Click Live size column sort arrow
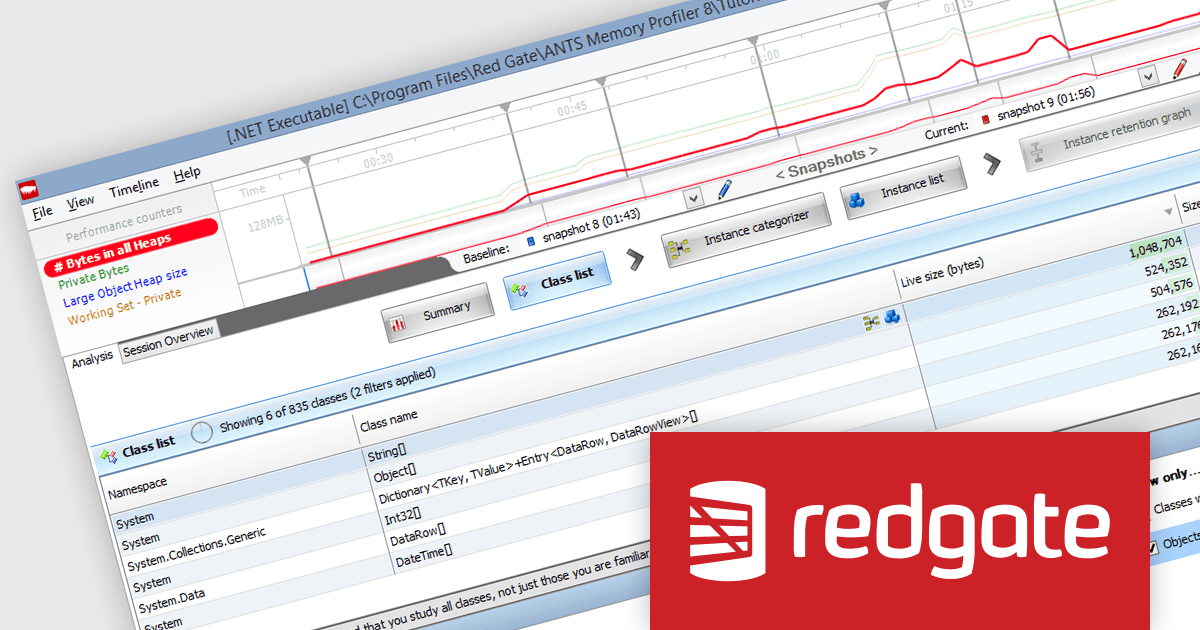Viewport: 1200px width, 630px height. click(x=1167, y=212)
